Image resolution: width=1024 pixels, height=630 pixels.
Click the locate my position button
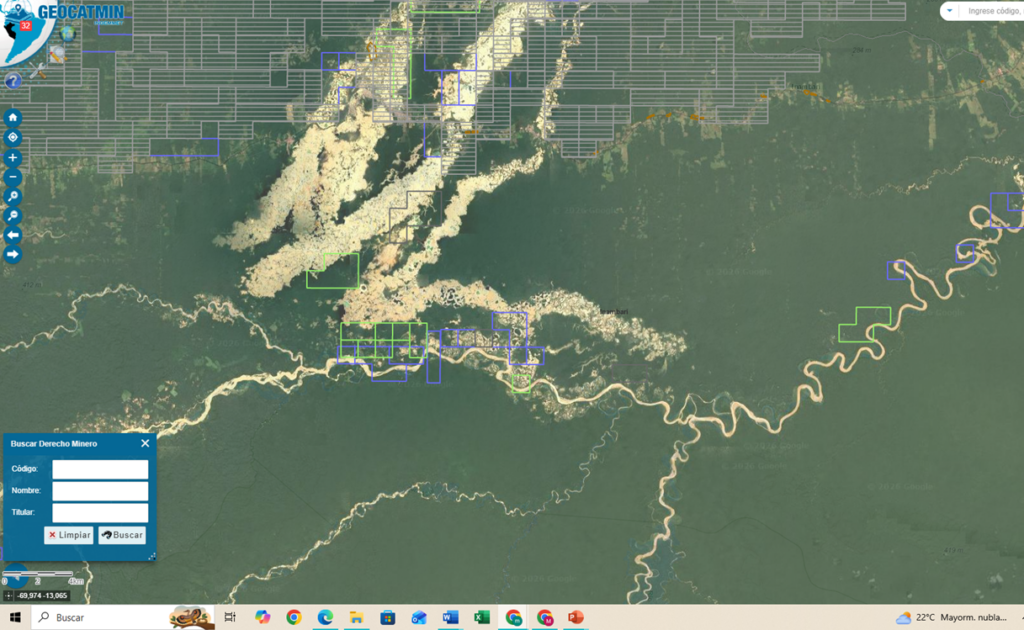tap(13, 137)
